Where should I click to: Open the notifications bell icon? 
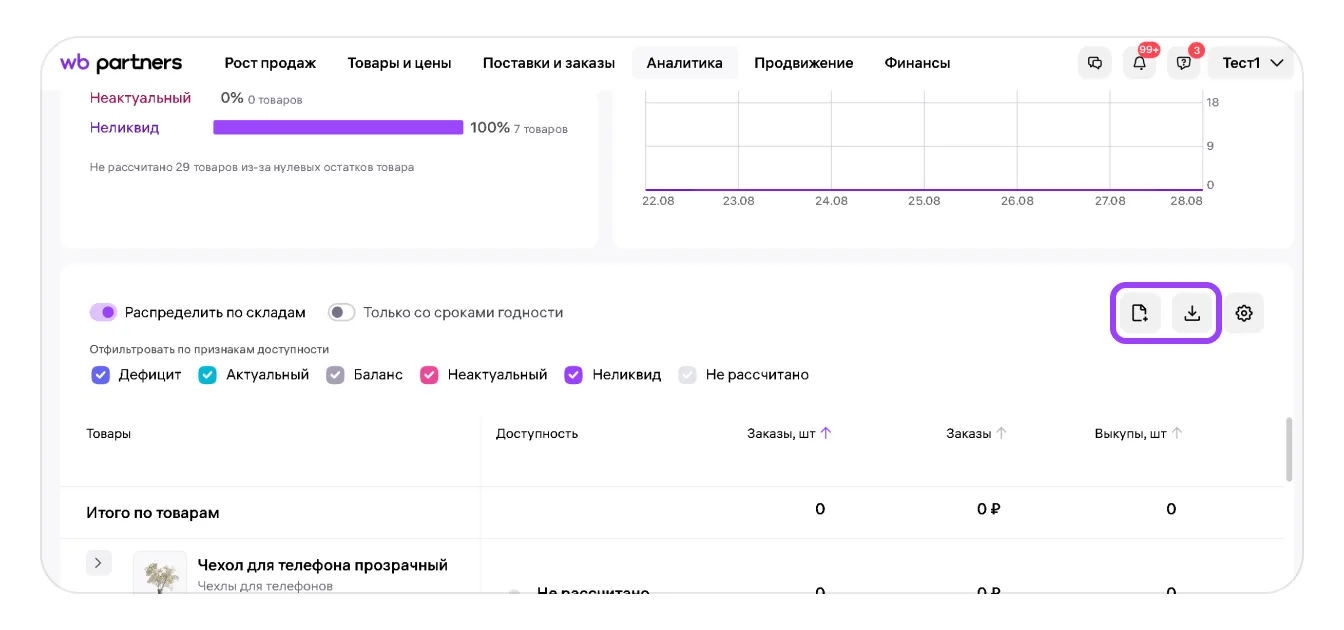(x=1139, y=63)
